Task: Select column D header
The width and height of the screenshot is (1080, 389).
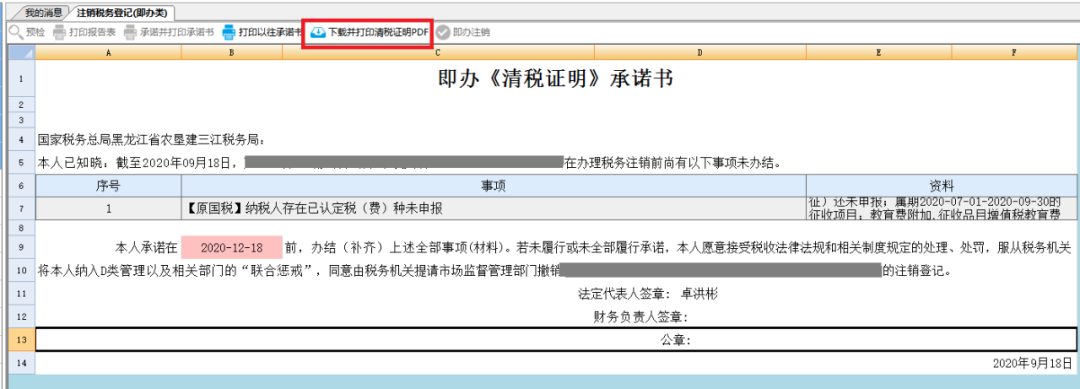Action: (700, 53)
